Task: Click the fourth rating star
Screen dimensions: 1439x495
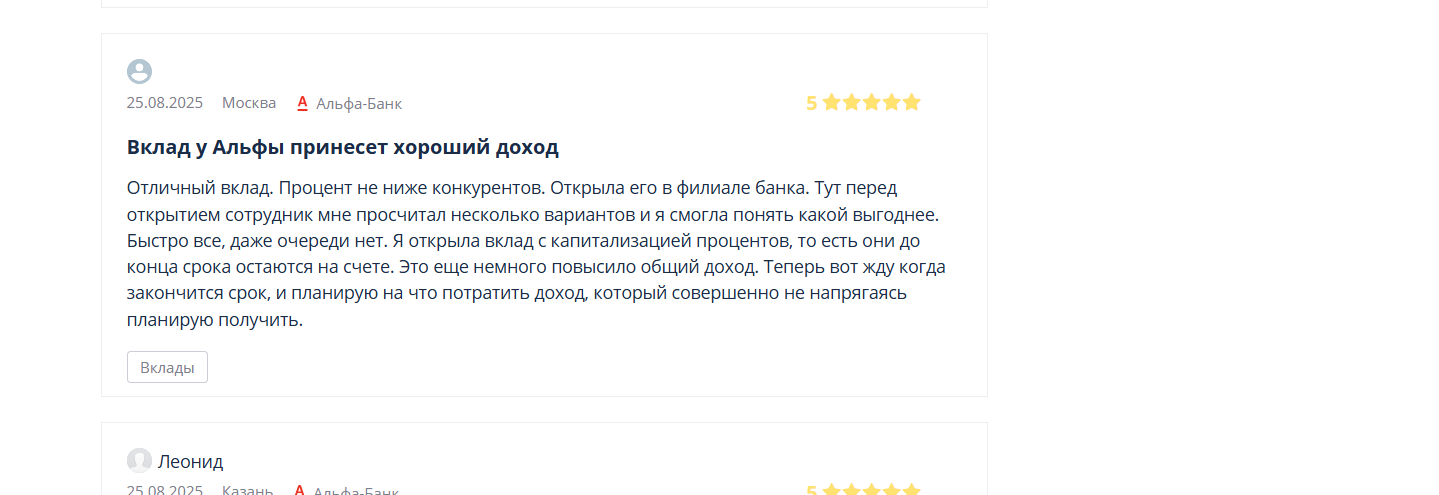Action: click(x=891, y=102)
